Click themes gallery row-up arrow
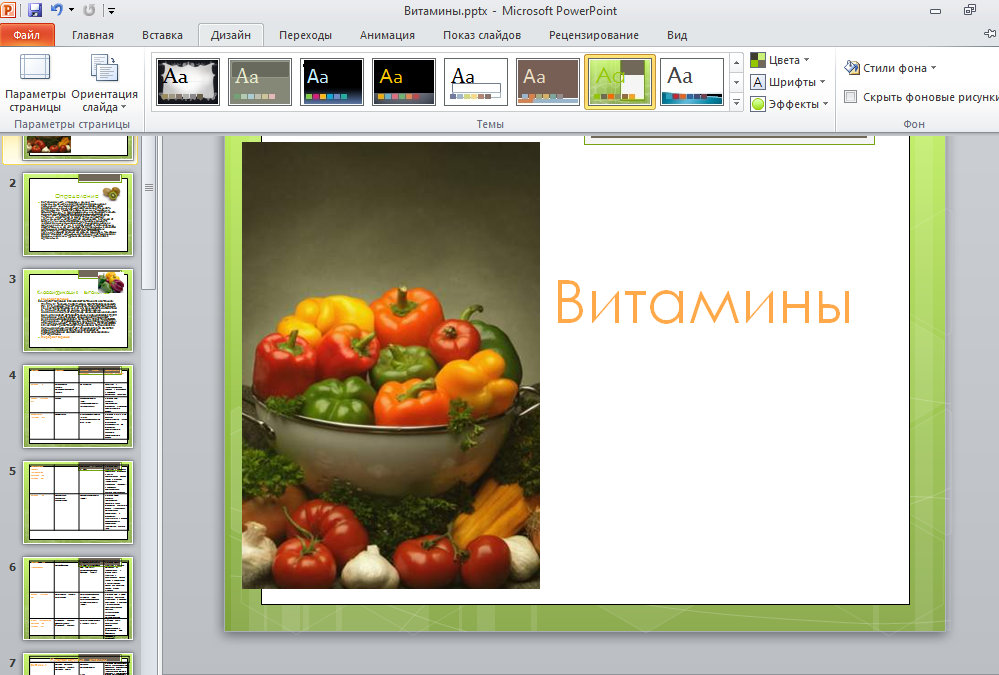Image resolution: width=999 pixels, height=675 pixels. [x=737, y=62]
